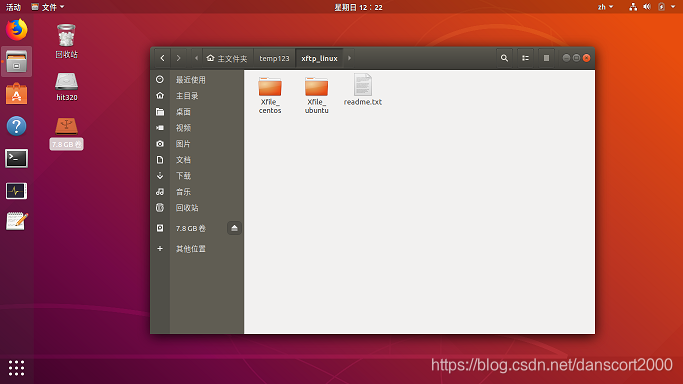This screenshot has height=384, width=683.
Task: Open 其他位置 in the sidebar
Action: [x=197, y=249]
